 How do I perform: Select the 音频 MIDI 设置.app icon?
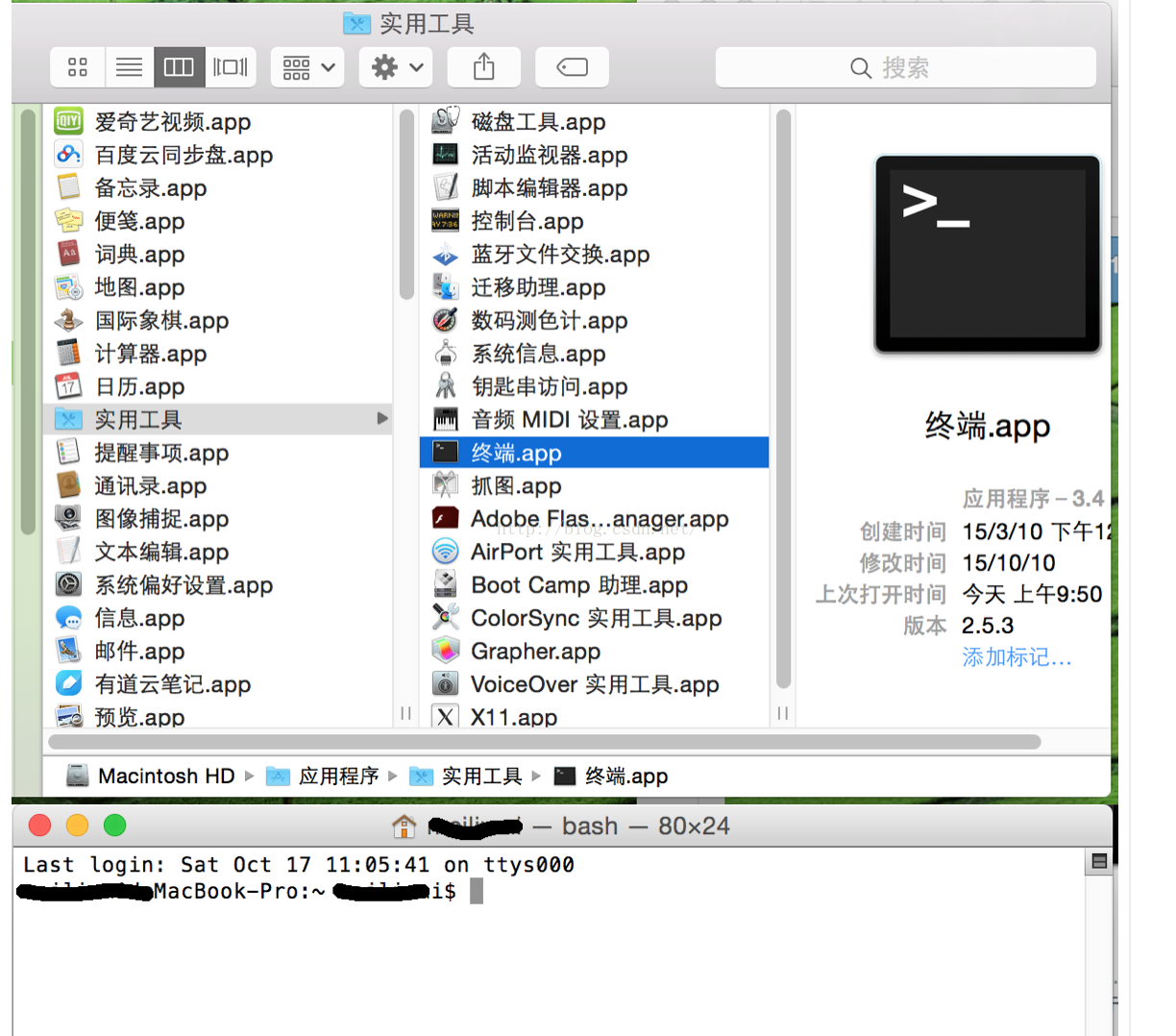(446, 419)
